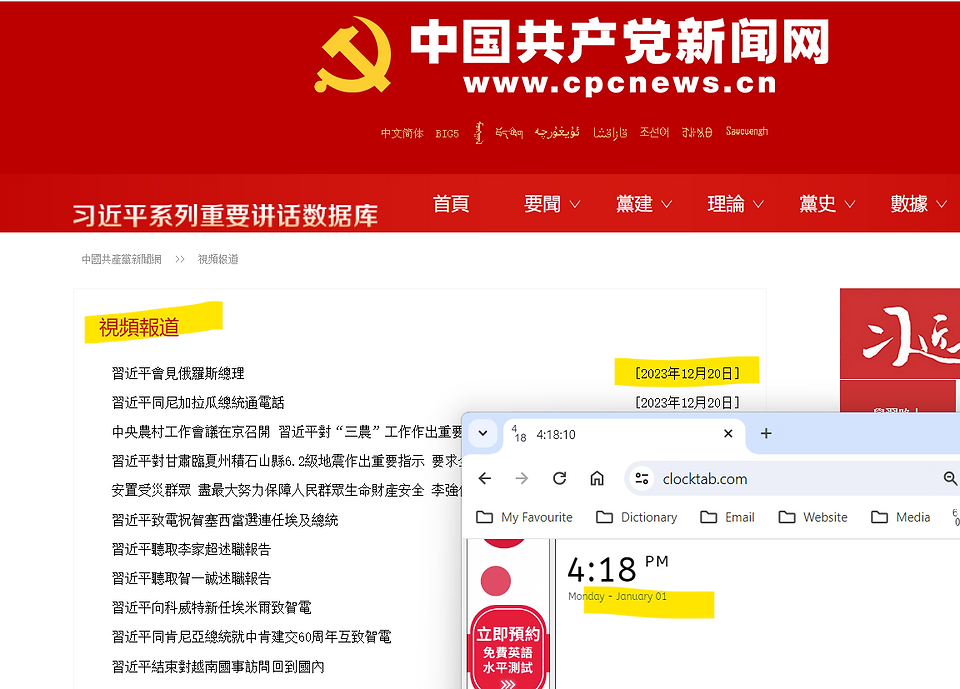Open the Media bookmark folder
960x689 pixels.
coord(901,518)
